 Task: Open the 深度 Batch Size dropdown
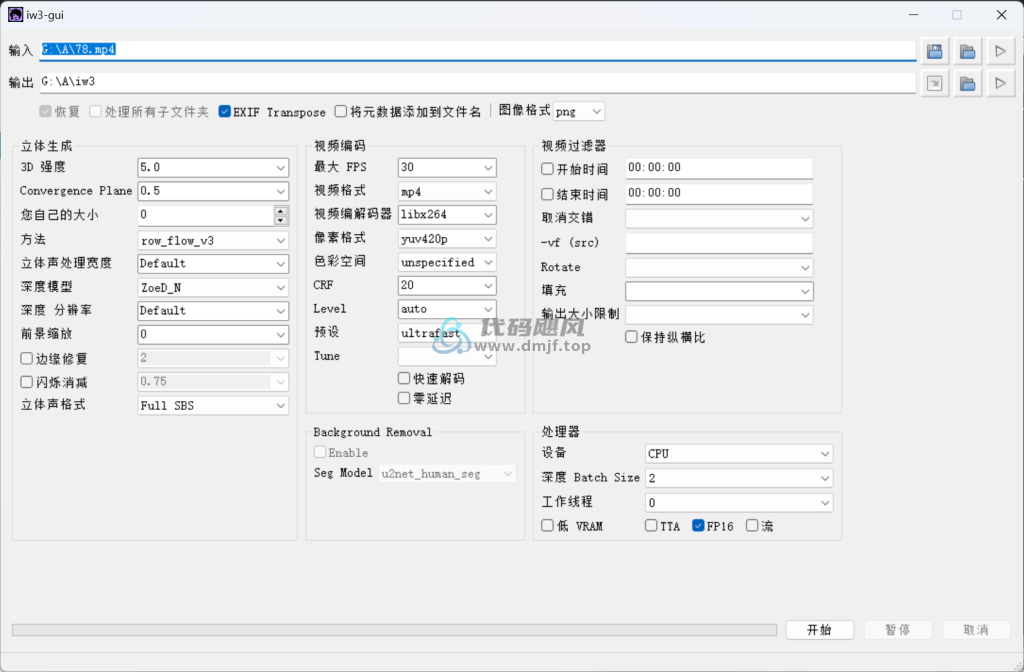[x=739, y=478]
